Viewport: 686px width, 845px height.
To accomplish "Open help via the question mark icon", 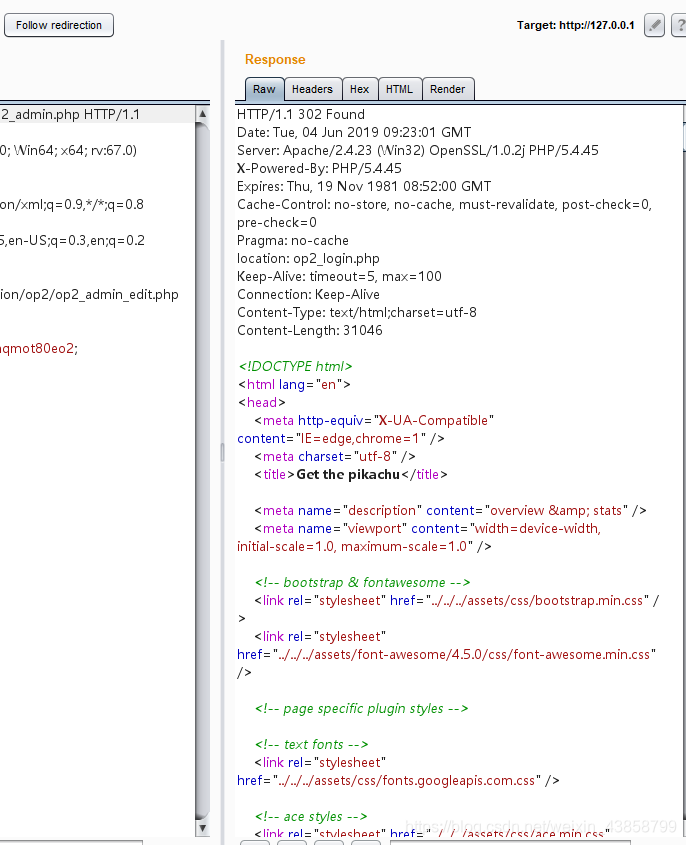I will pyautogui.click(x=679, y=25).
